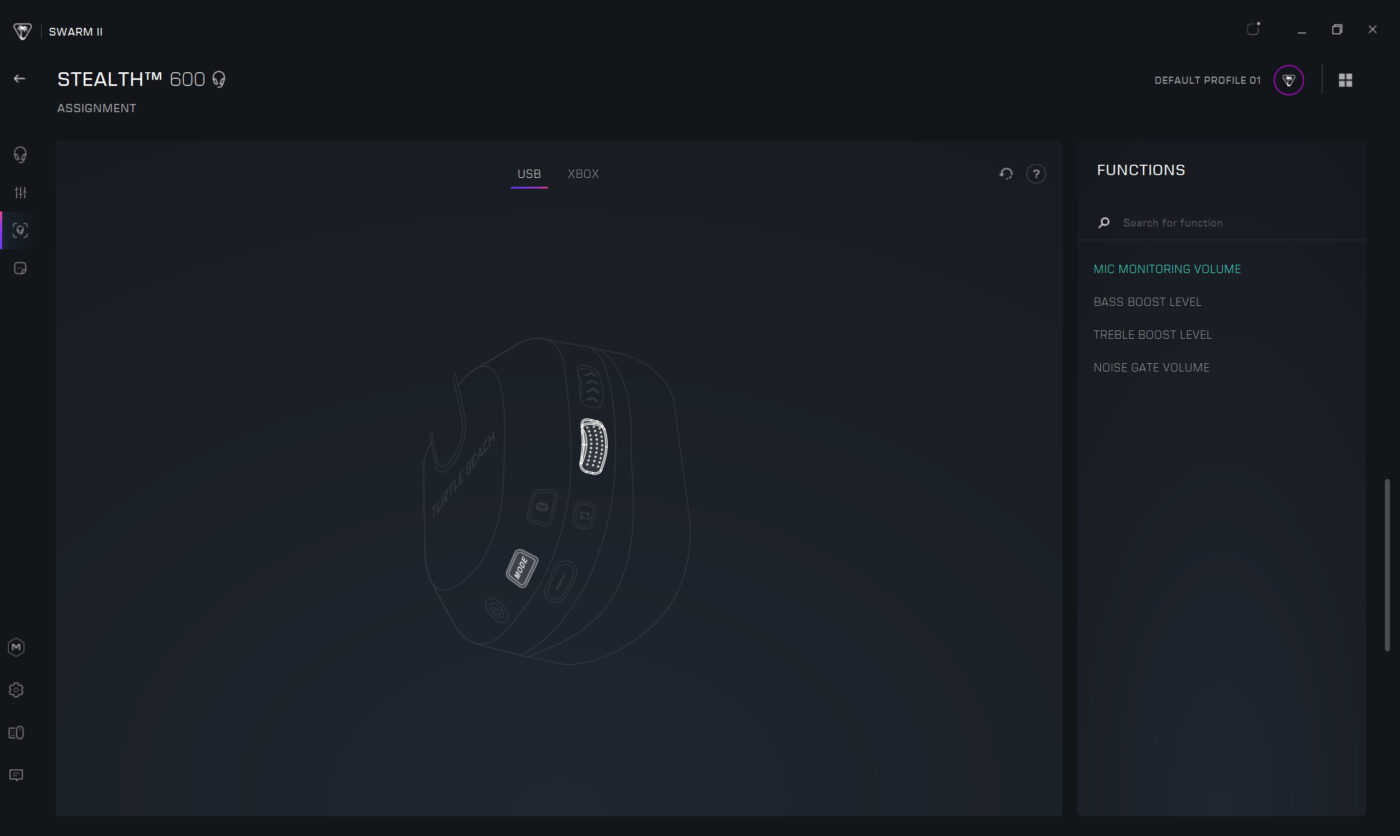Choose TREBLE BOOST LEVEL function
This screenshot has height=836, width=1400.
[x=1152, y=335]
